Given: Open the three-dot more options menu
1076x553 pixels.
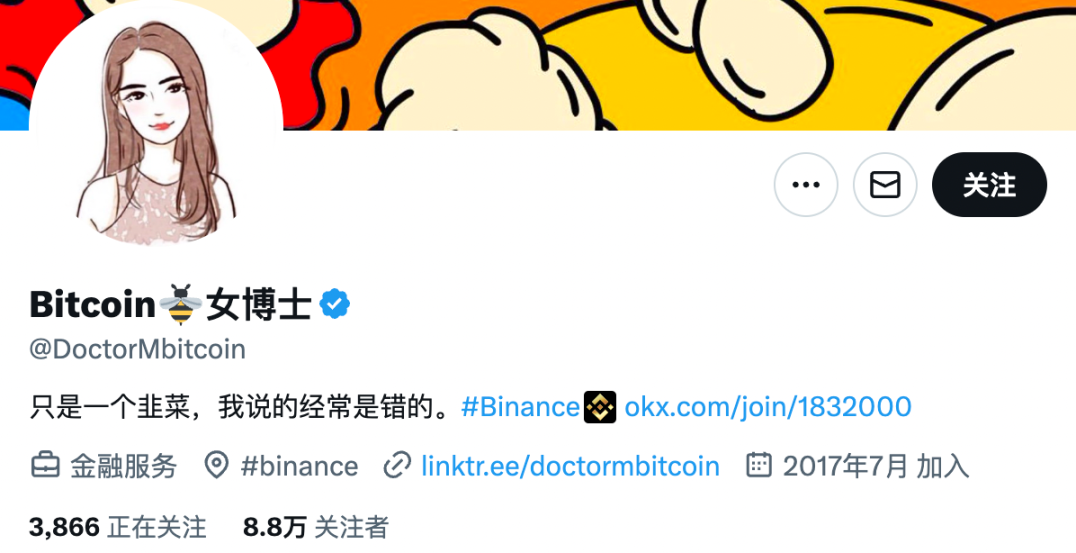Looking at the screenshot, I should coord(806,185).
